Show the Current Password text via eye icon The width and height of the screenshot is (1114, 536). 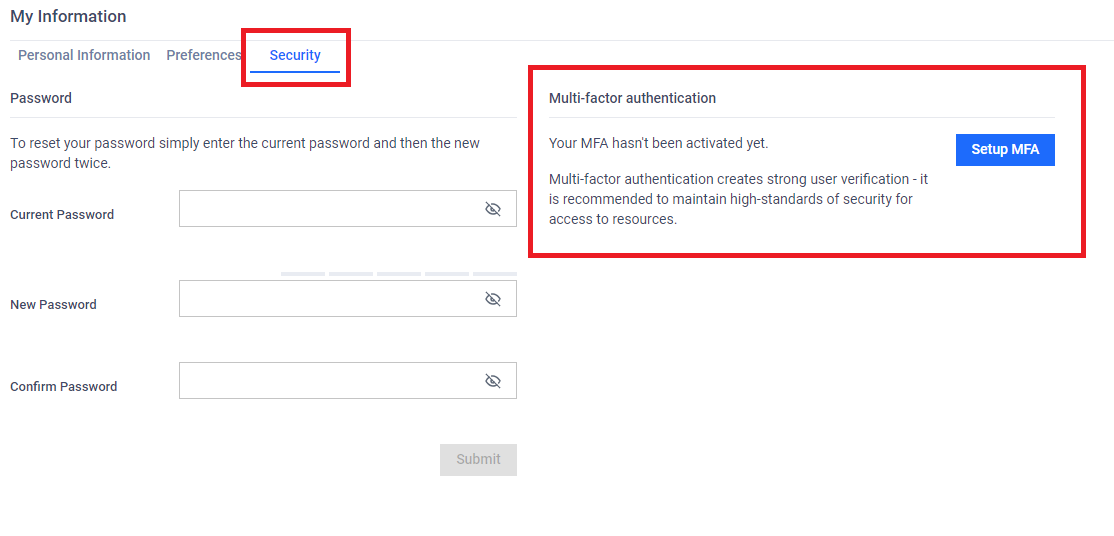click(x=492, y=209)
